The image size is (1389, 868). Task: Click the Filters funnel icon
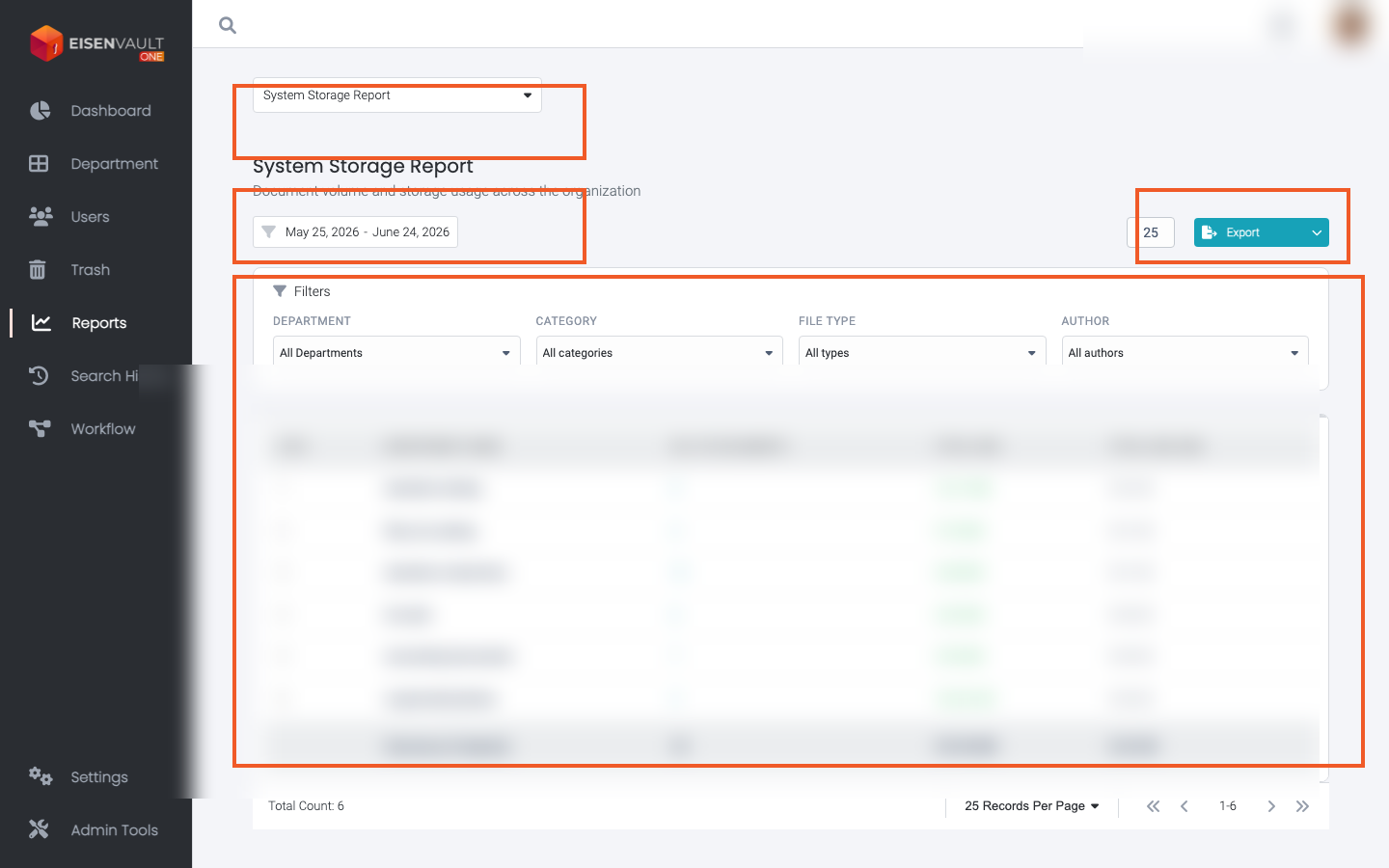tap(280, 291)
